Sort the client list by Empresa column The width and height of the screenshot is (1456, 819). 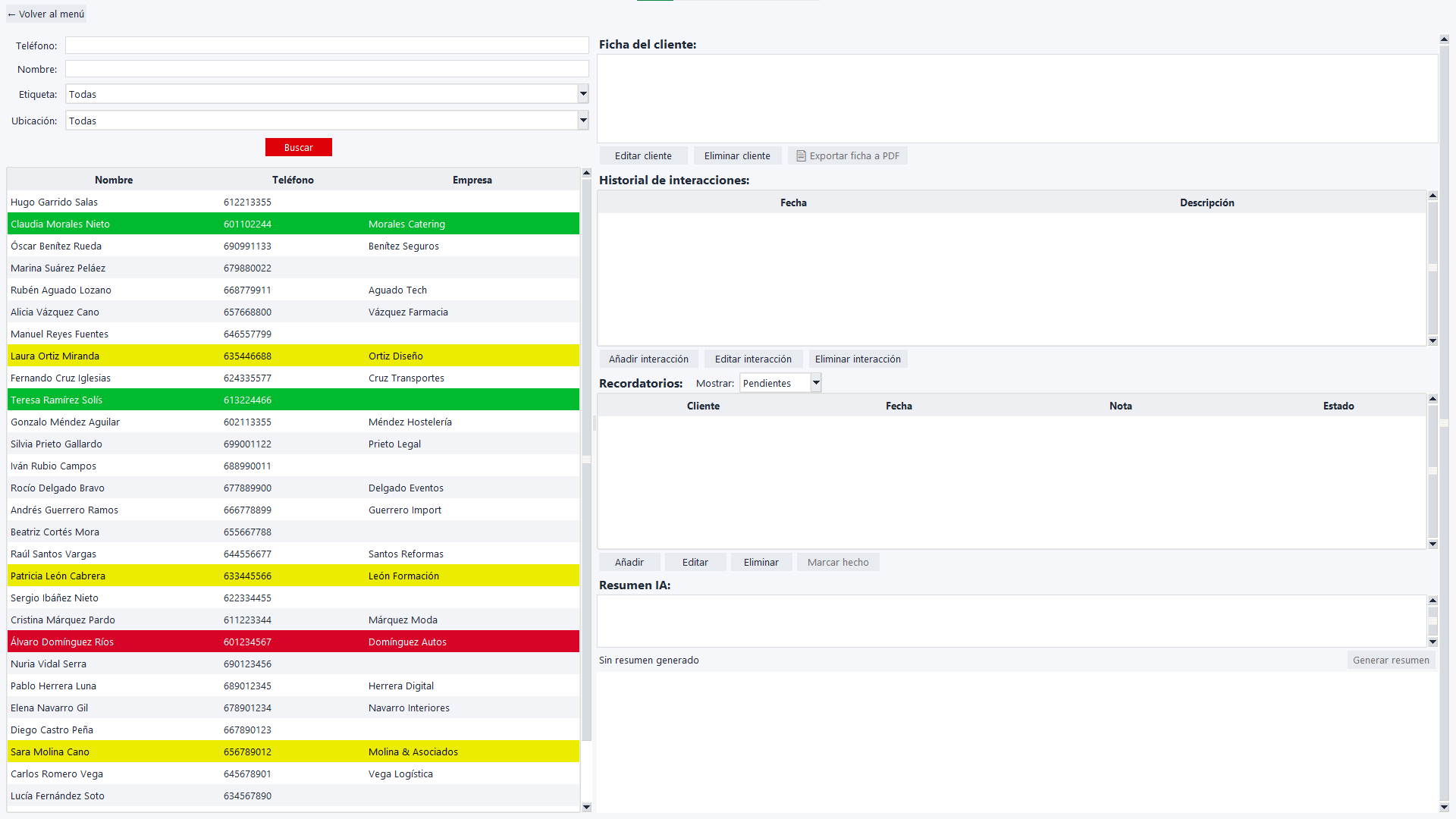click(472, 180)
